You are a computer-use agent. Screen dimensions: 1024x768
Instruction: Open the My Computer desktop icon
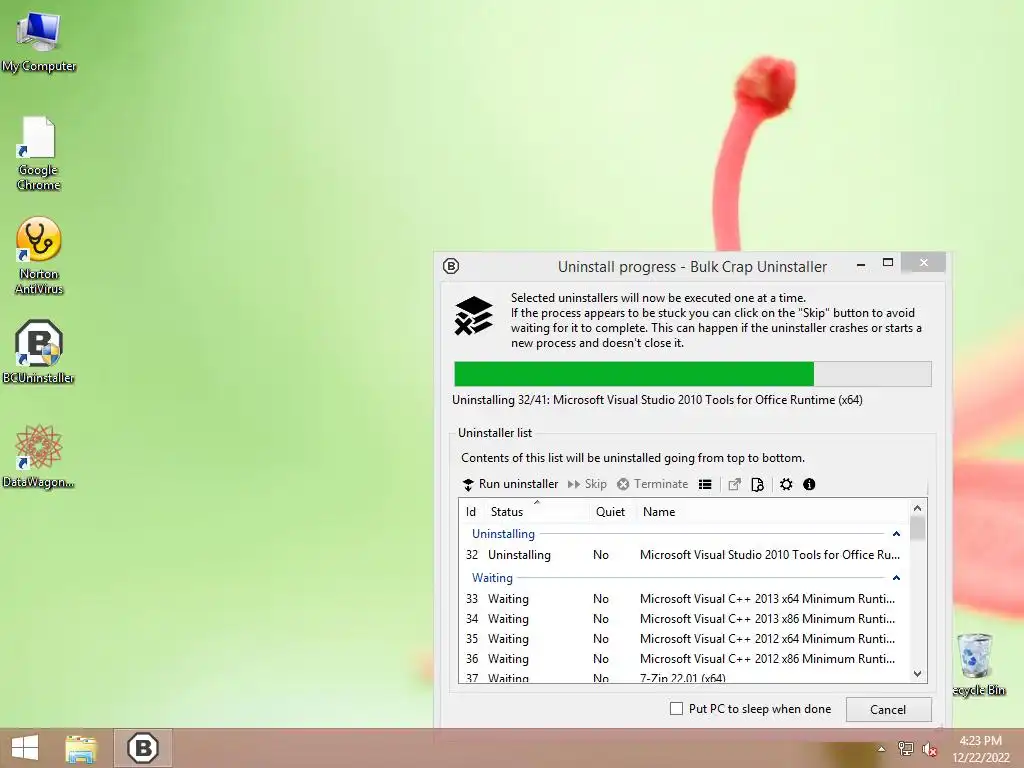pyautogui.click(x=39, y=42)
